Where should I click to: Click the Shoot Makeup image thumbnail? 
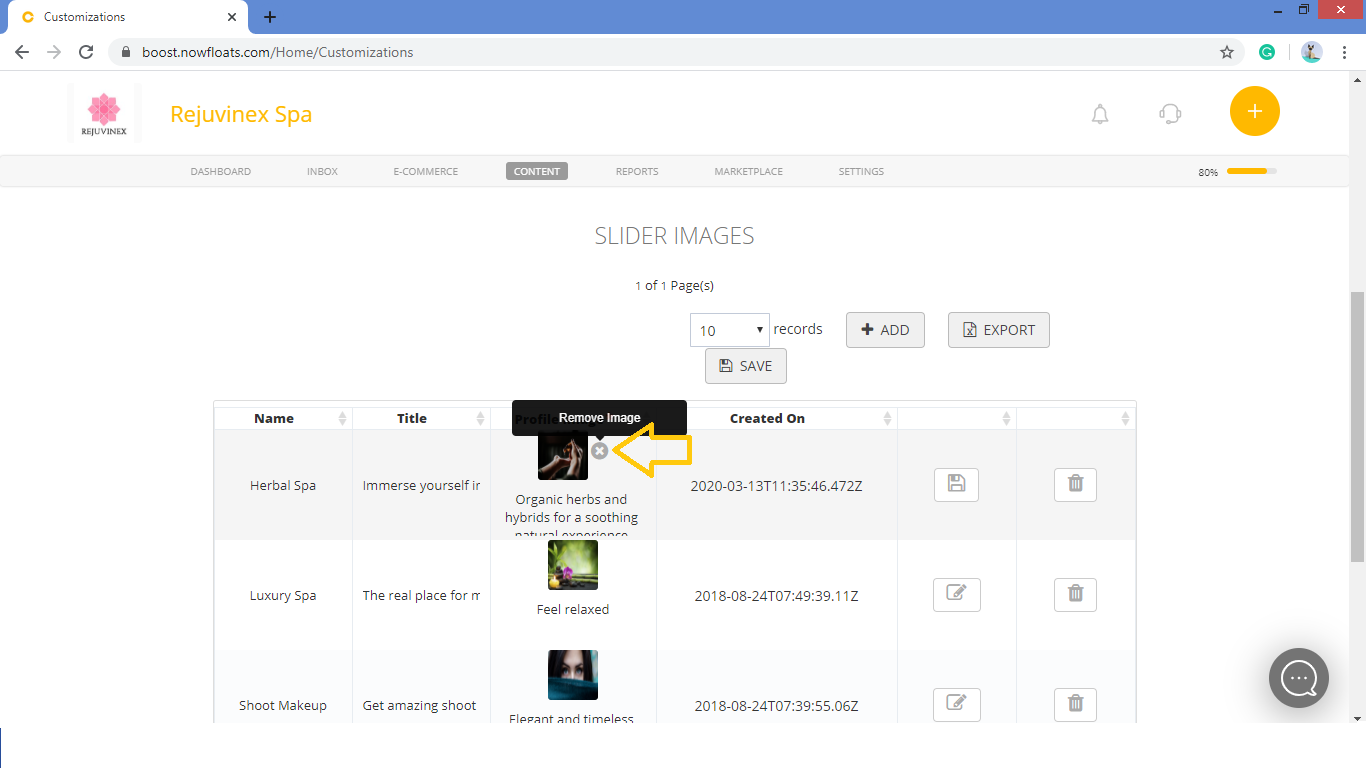(573, 675)
